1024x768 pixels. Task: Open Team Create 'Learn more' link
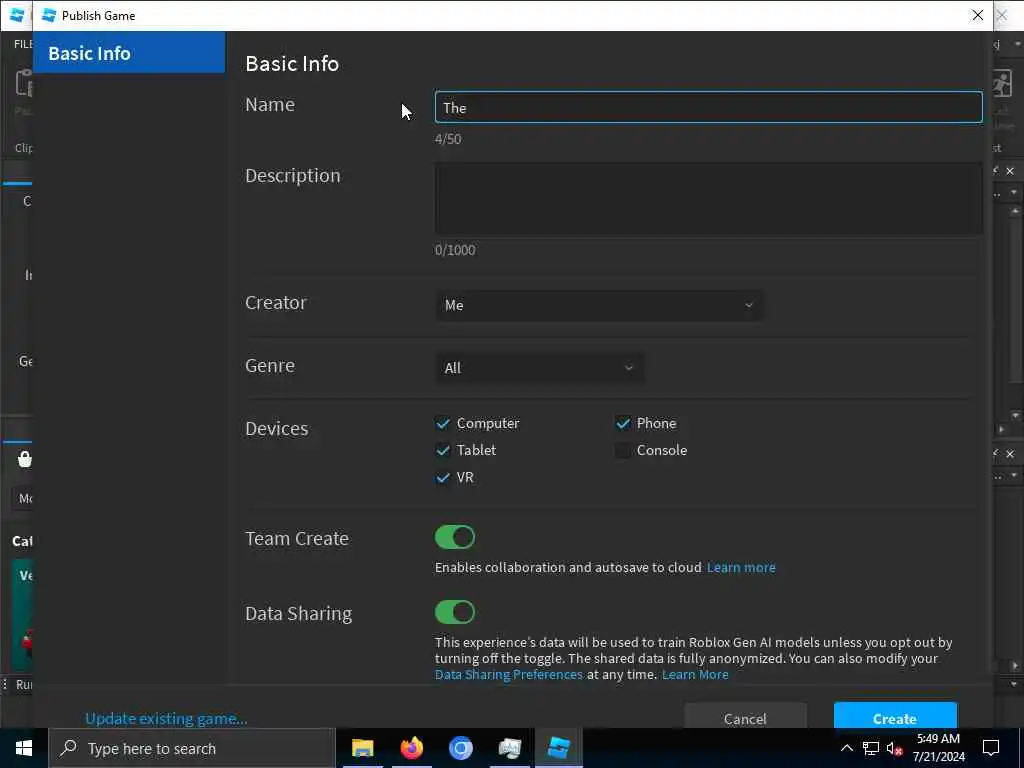[x=741, y=568]
